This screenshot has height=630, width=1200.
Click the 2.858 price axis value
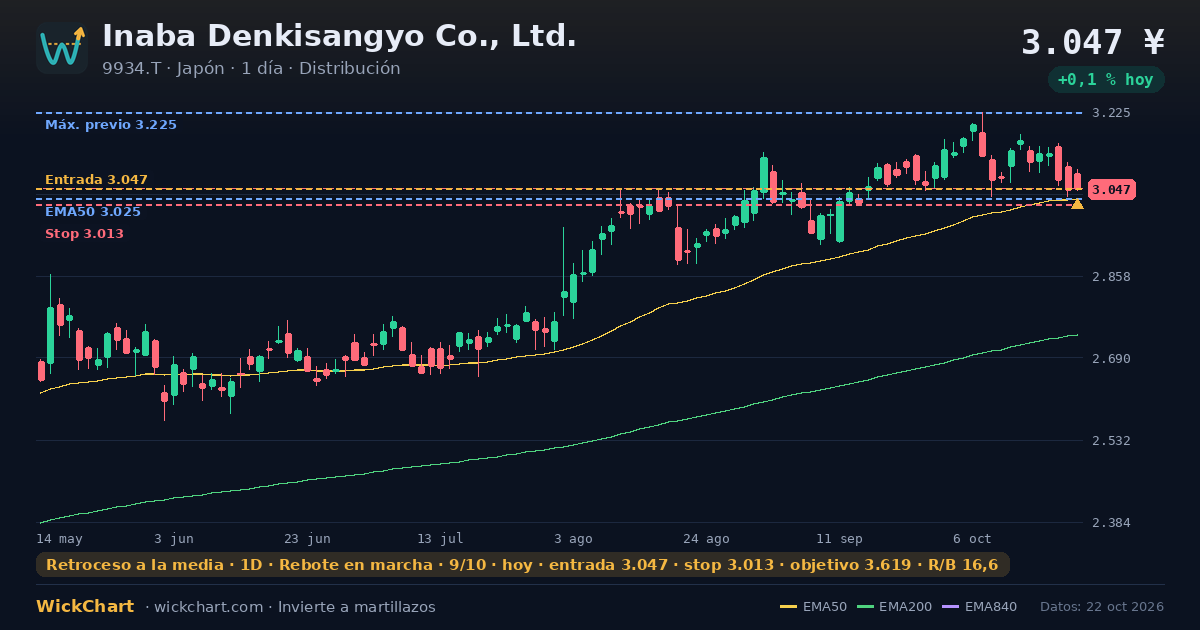[1111, 277]
